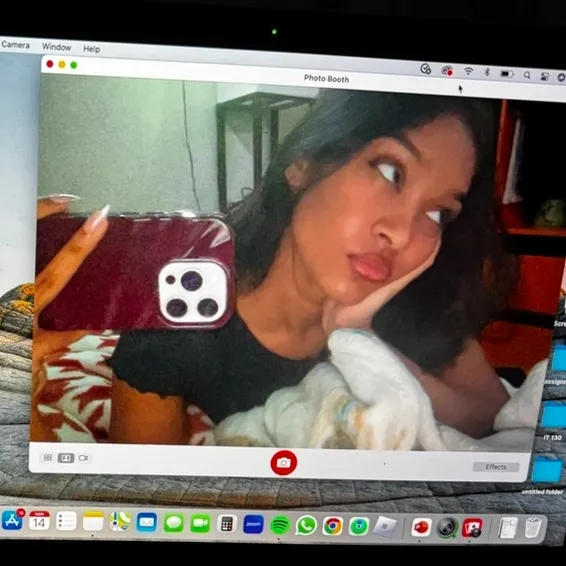Open the Effects panel
This screenshot has width=566, height=566.
[496, 467]
